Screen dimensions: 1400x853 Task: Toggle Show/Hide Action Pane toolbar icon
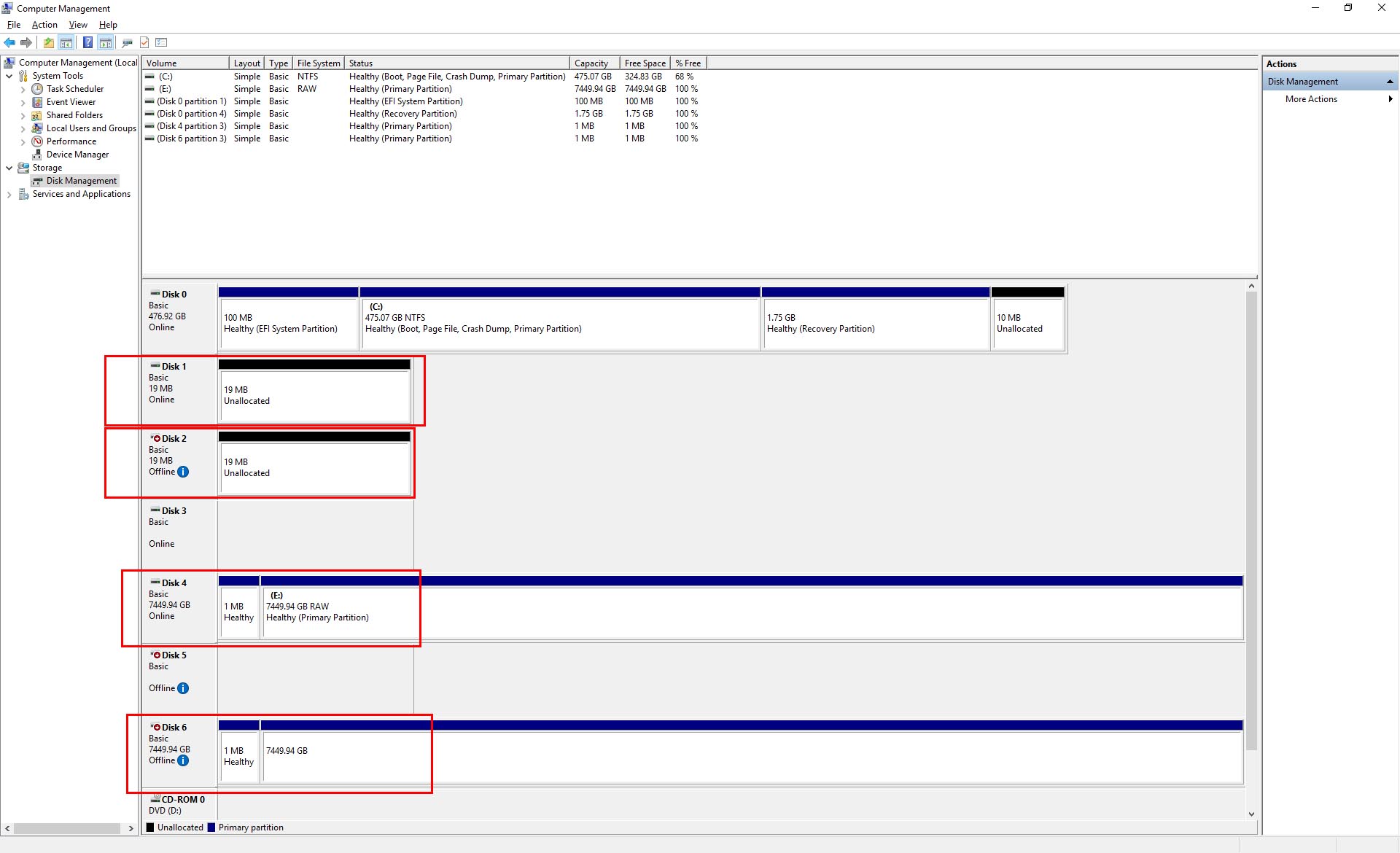[106, 42]
